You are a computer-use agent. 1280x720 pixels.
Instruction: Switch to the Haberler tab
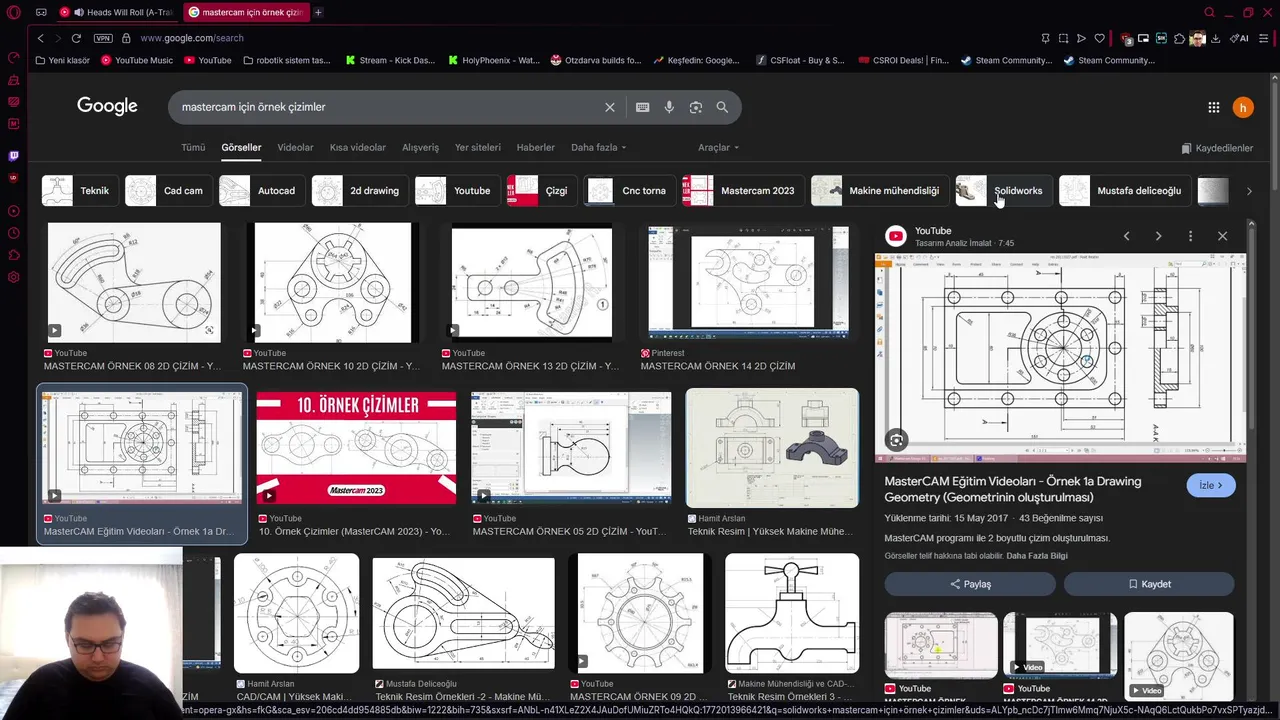pyautogui.click(x=535, y=147)
